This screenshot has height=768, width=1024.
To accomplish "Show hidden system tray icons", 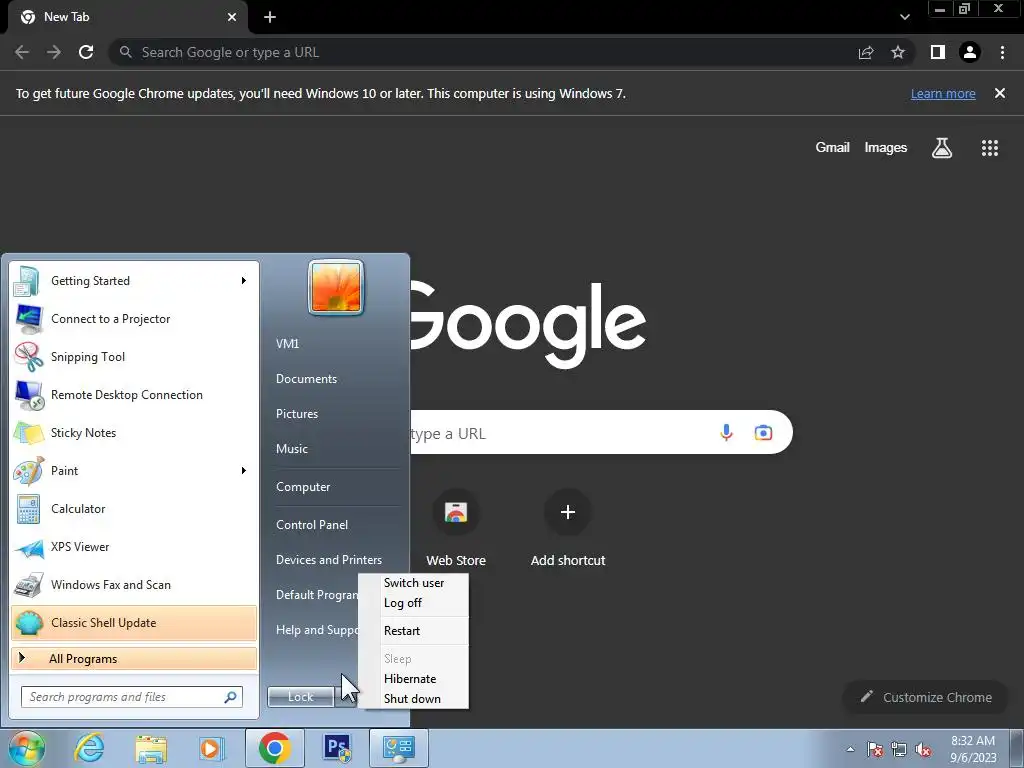I will pos(850,749).
